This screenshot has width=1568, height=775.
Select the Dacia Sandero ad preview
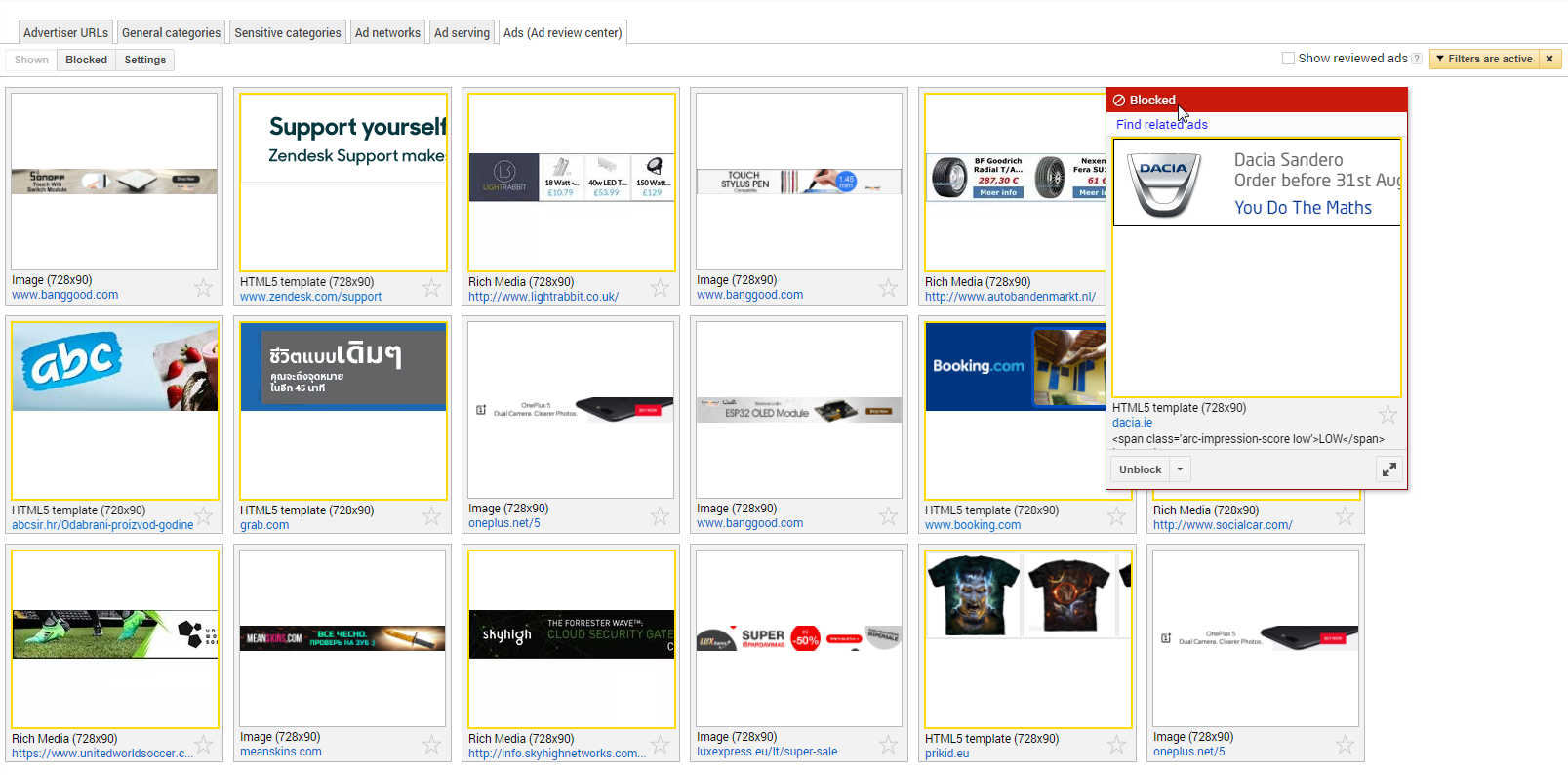click(x=1257, y=267)
